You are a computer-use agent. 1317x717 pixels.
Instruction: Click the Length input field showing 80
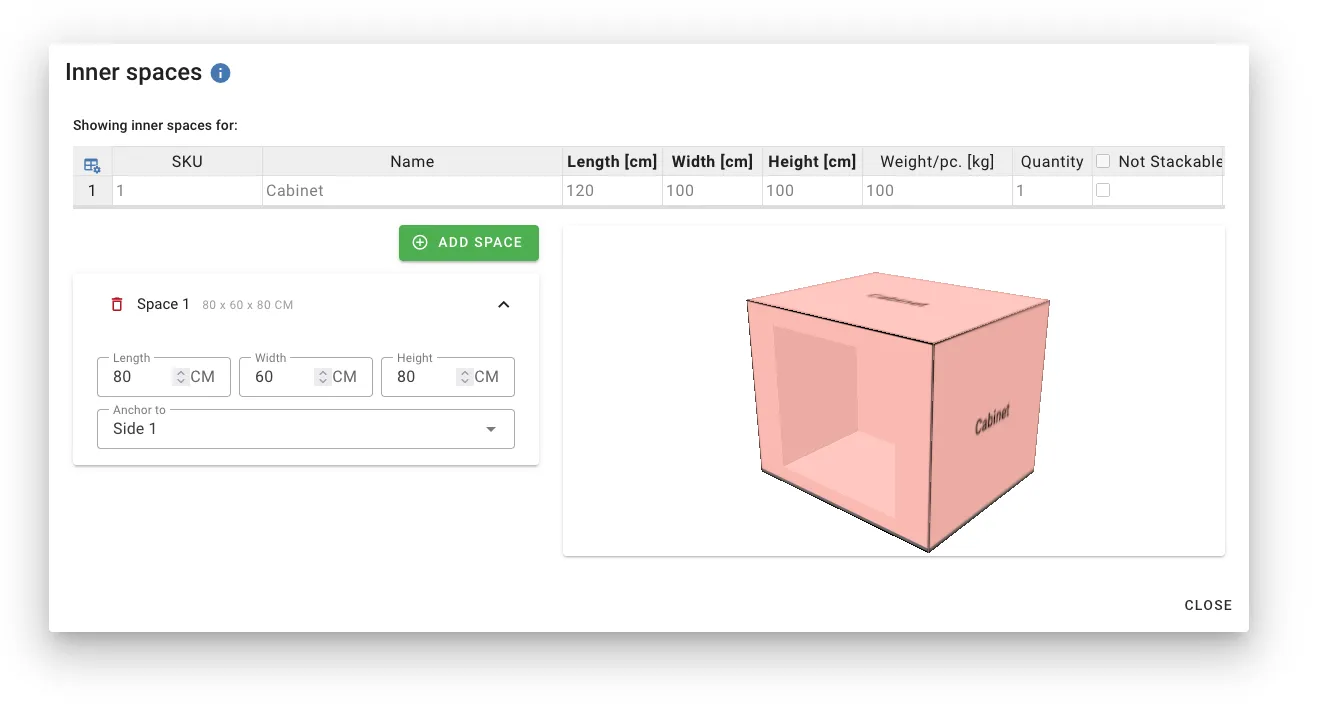[x=135, y=377]
